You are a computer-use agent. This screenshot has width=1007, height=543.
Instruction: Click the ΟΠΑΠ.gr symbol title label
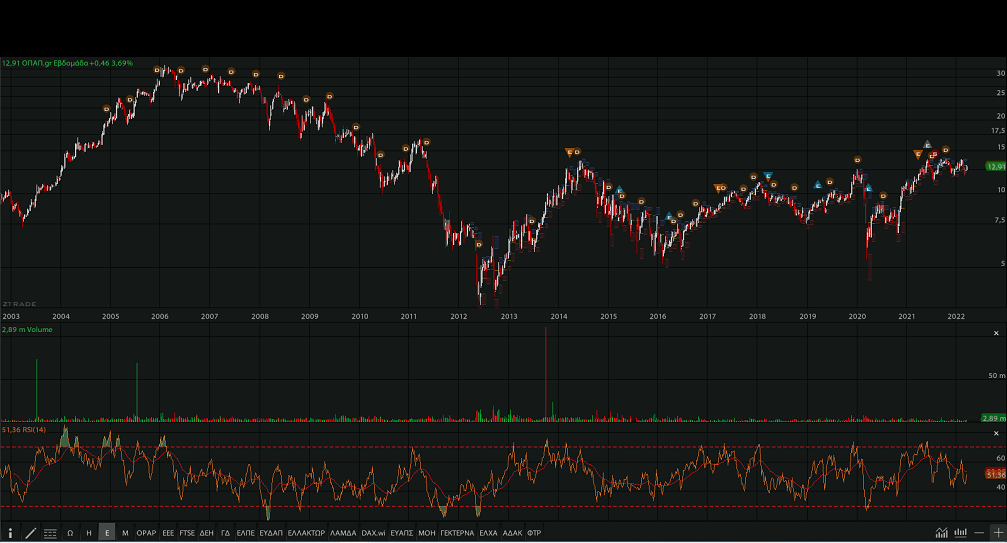[44, 62]
